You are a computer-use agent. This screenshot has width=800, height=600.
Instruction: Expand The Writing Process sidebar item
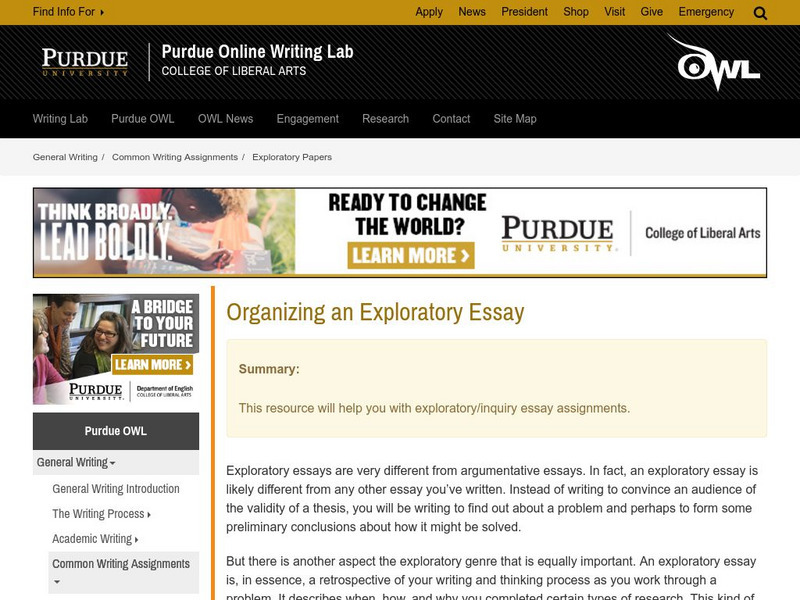coord(101,514)
